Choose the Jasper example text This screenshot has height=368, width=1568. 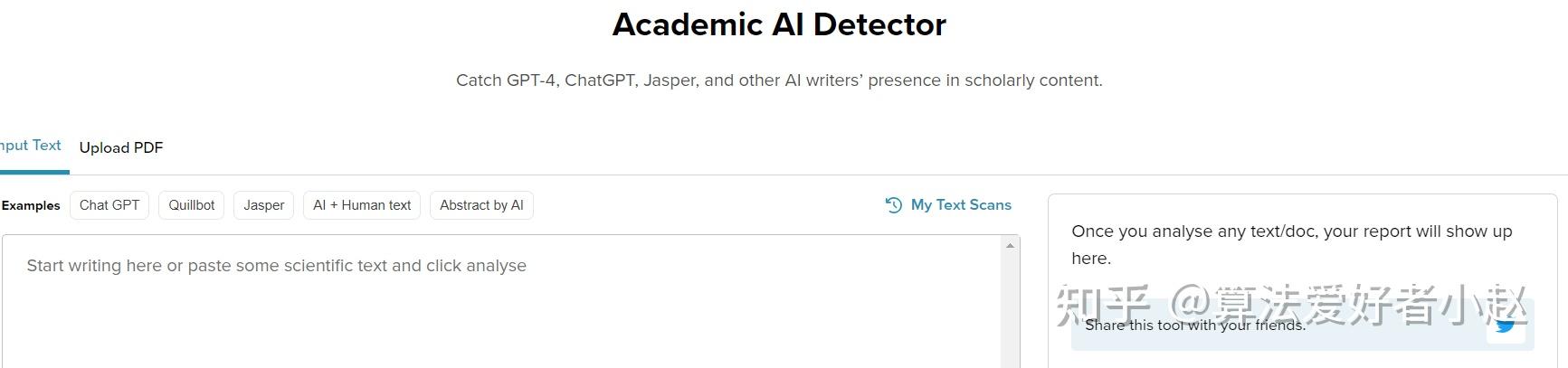[264, 205]
